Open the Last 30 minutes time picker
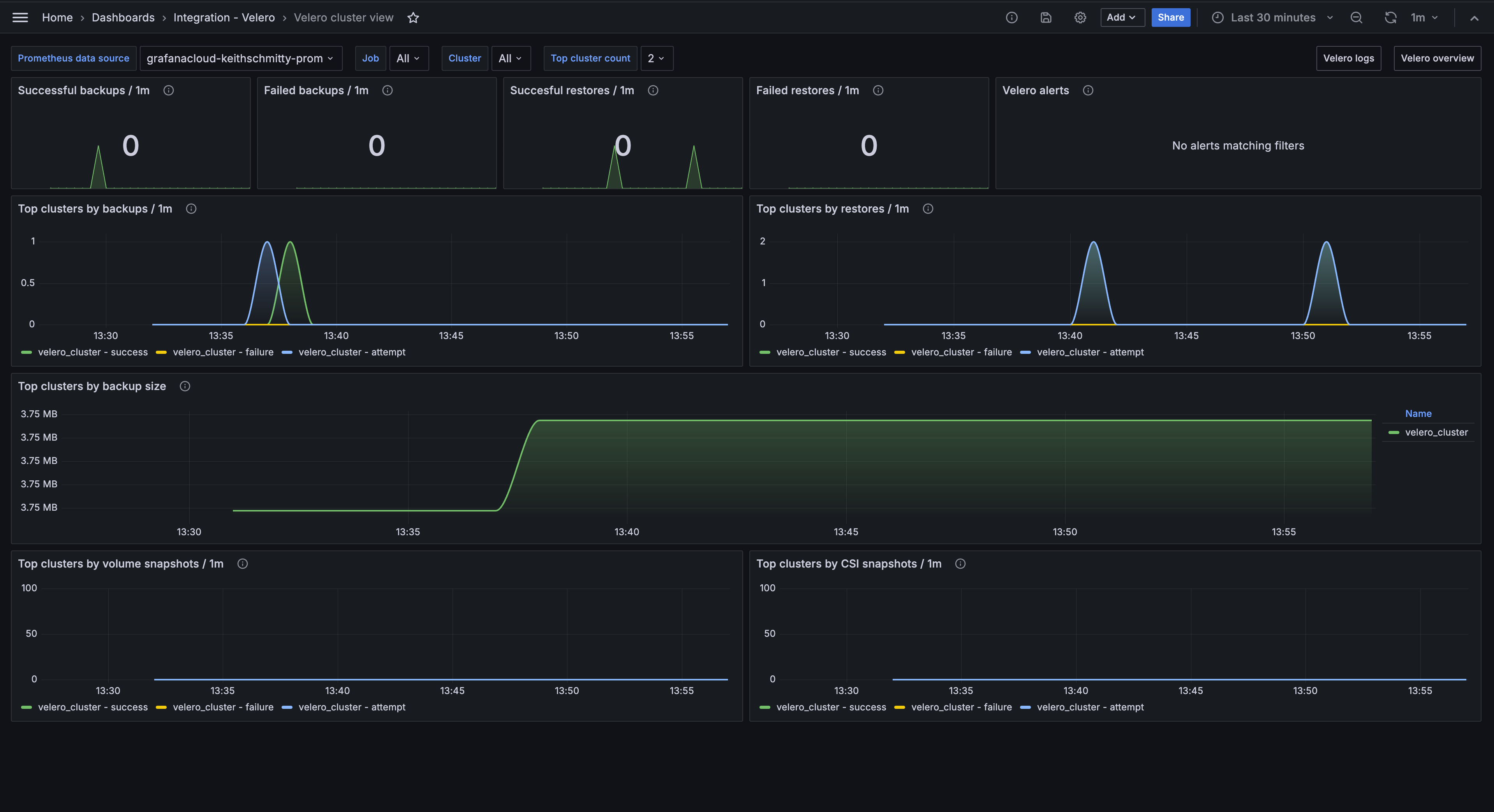This screenshot has width=1494, height=812. point(1272,18)
